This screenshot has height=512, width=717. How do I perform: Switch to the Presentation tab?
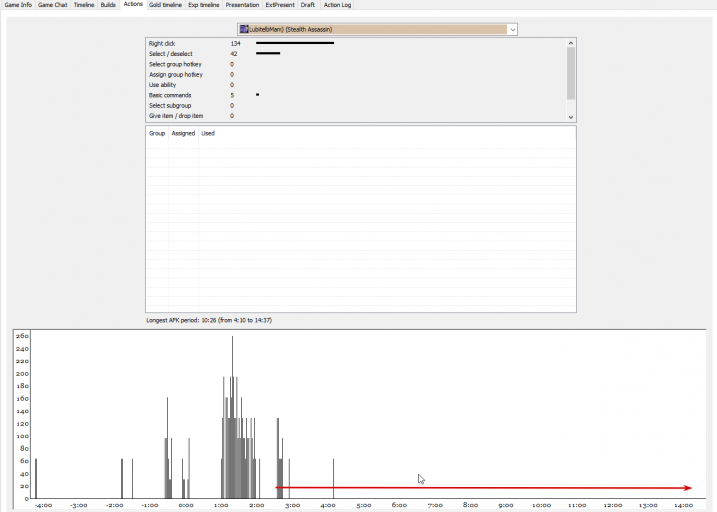pyautogui.click(x=242, y=5)
